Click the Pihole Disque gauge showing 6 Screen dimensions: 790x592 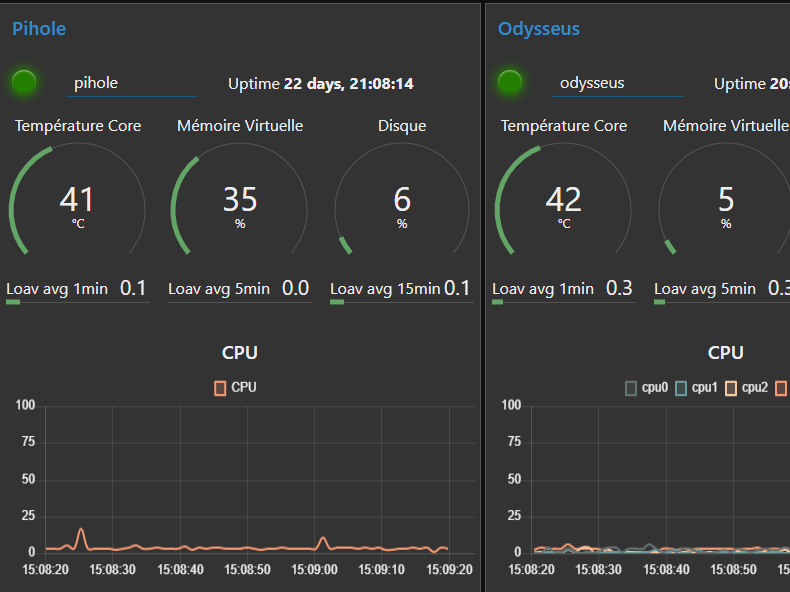pyautogui.click(x=402, y=199)
